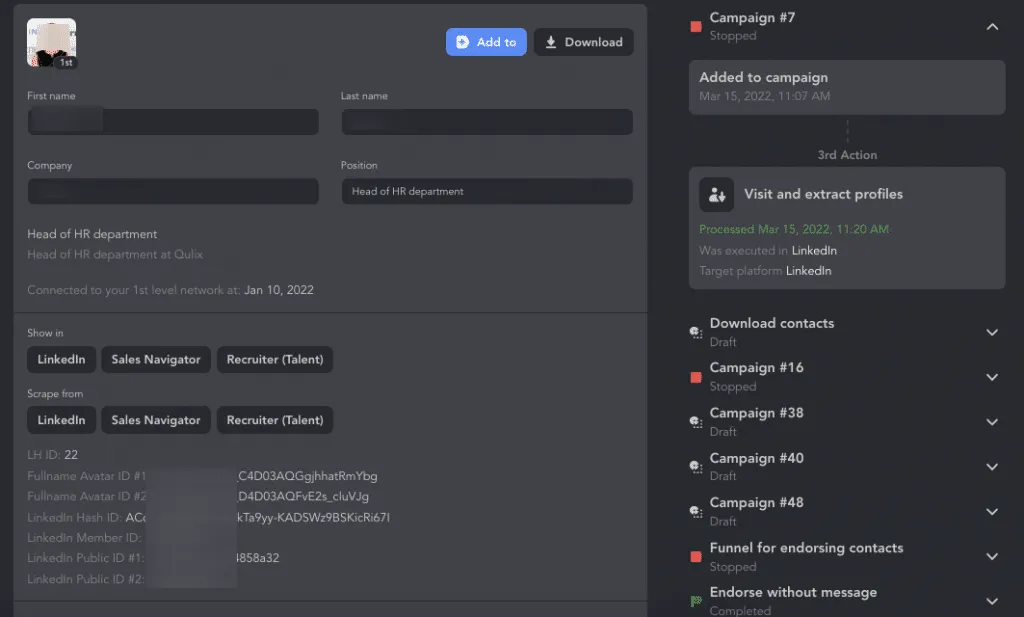Click the Download button
1024x617 pixels.
click(x=583, y=42)
